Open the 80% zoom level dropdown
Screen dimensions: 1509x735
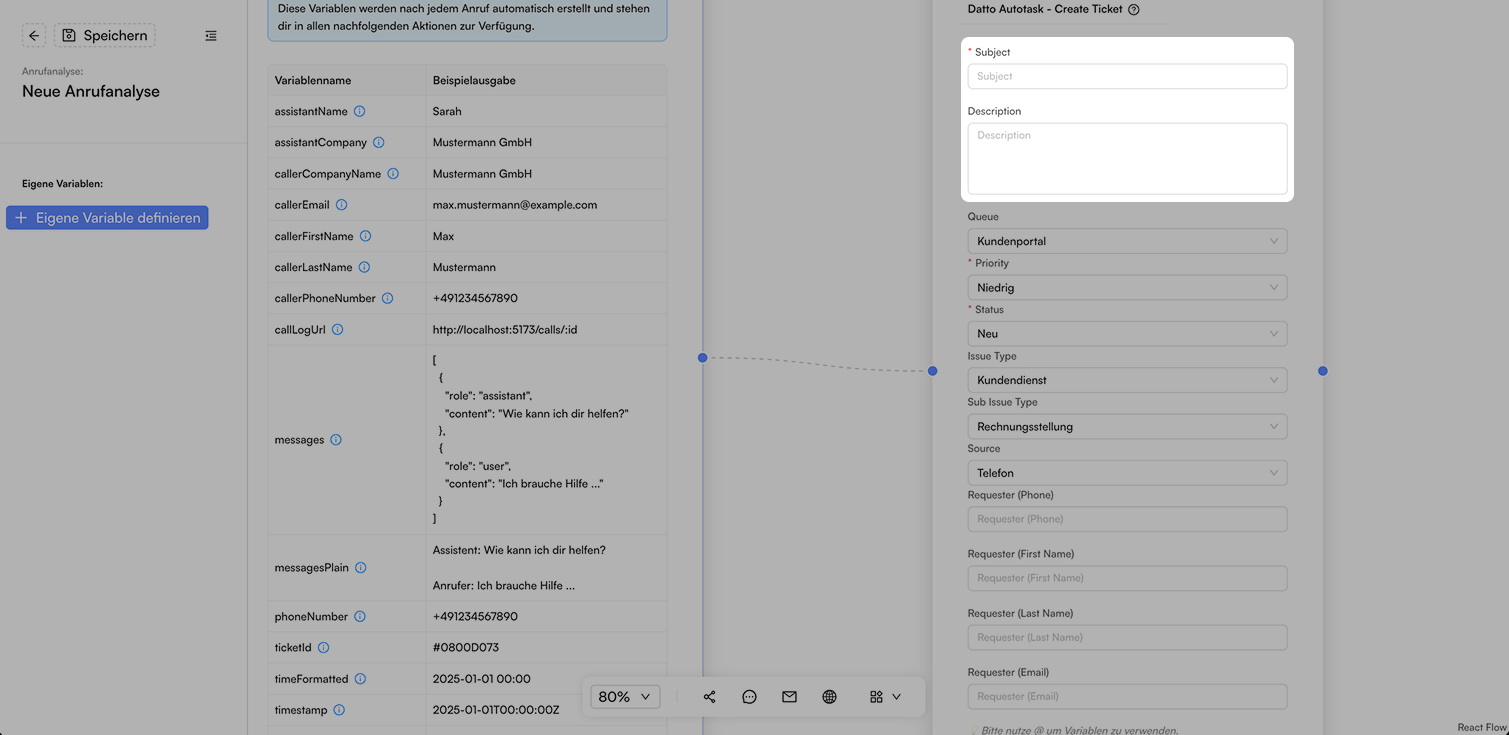(x=625, y=697)
